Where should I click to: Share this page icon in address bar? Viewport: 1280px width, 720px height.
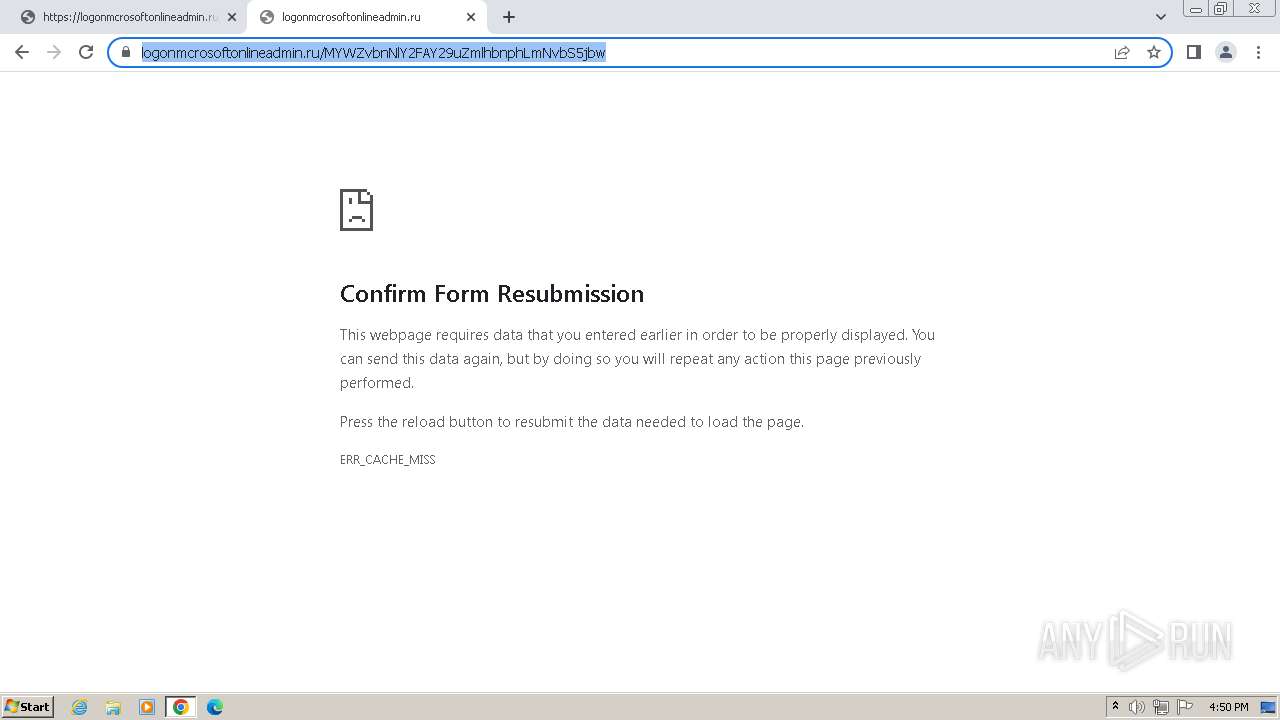(1122, 52)
